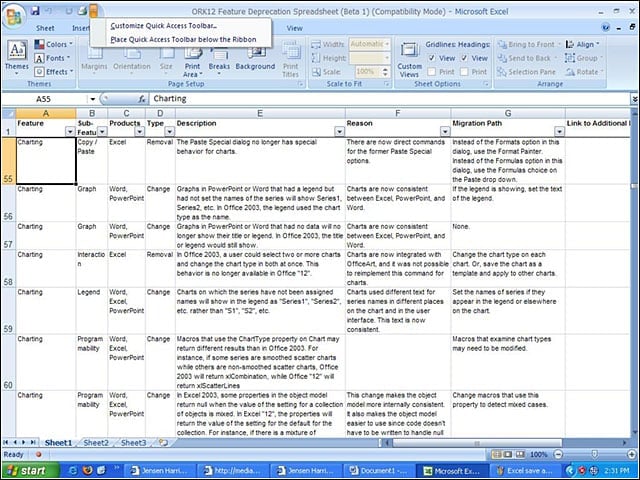Open Feature column filter dropdown
Viewport: 640px width, 480px height.
70,131
